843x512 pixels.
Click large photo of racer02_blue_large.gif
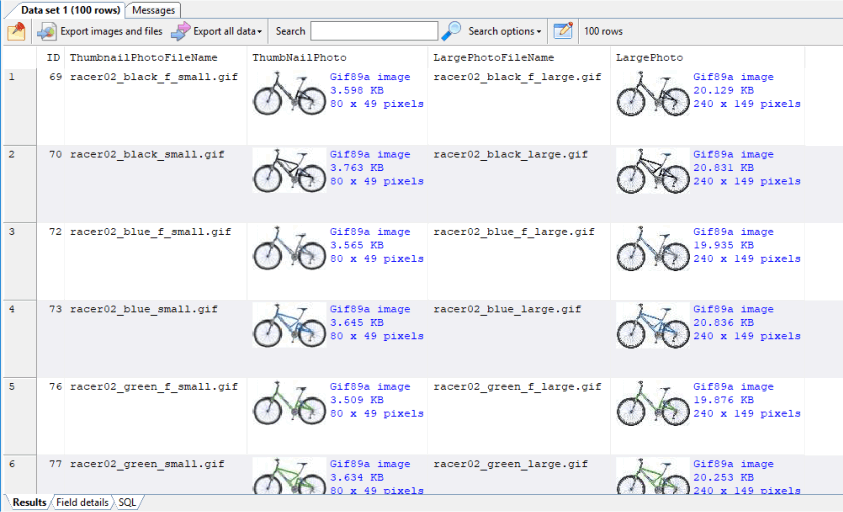[652, 329]
